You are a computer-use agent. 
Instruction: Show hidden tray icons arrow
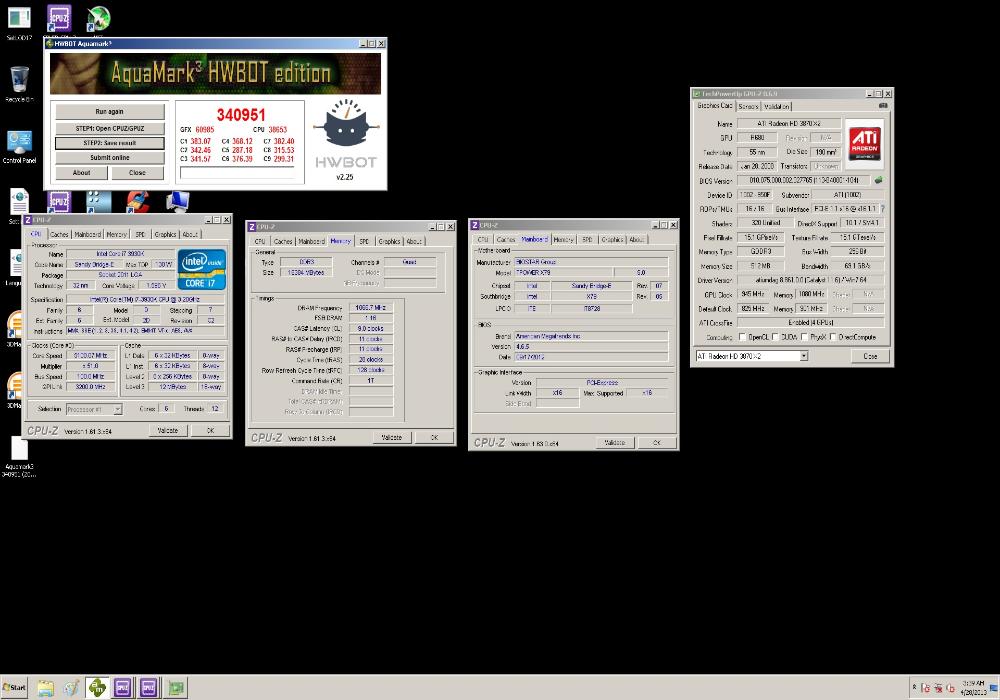tap(915, 687)
